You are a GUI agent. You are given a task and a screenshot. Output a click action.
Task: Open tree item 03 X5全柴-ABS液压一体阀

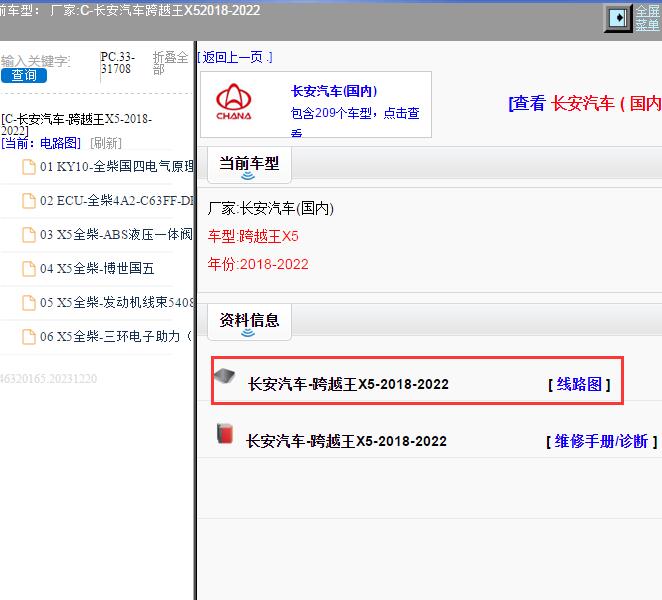[x=116, y=234]
